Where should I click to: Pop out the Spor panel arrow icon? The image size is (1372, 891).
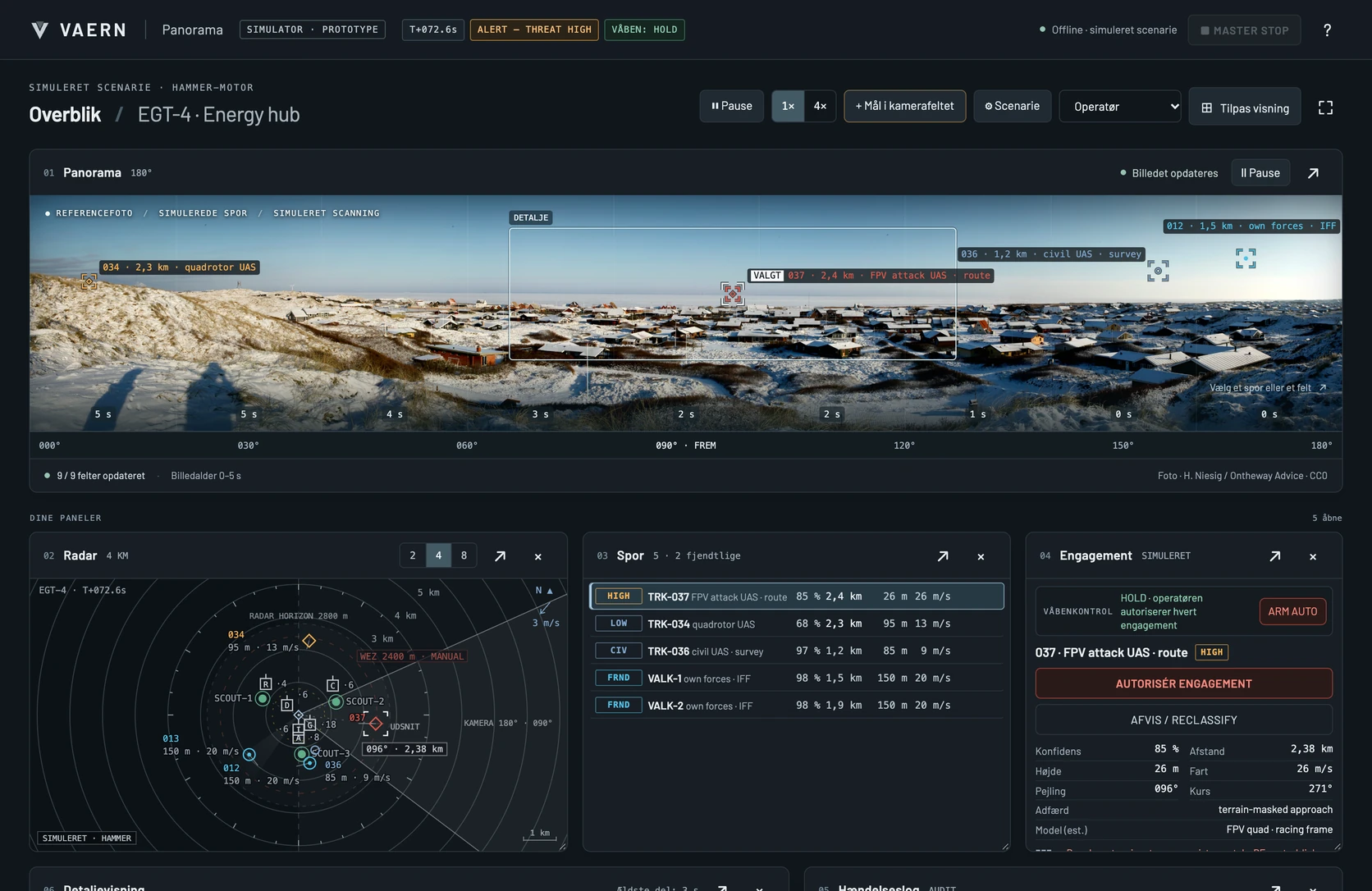(943, 556)
